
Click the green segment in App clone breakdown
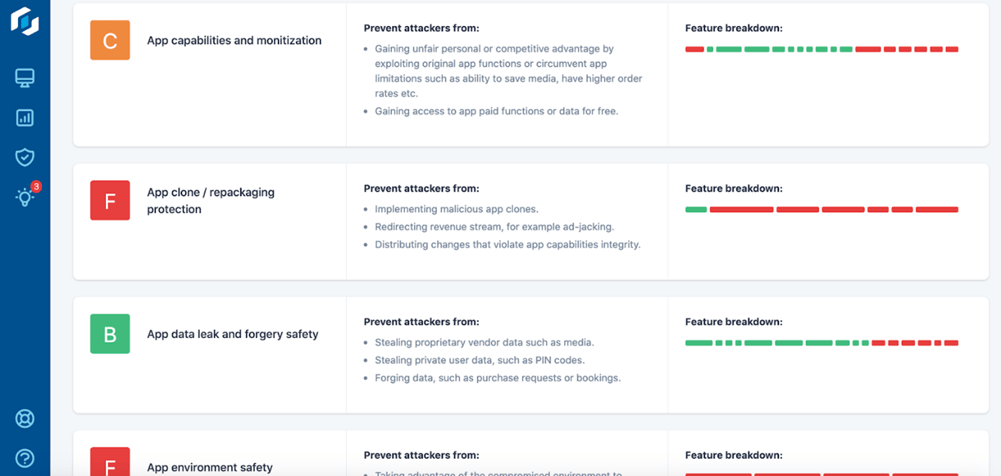tap(696, 209)
